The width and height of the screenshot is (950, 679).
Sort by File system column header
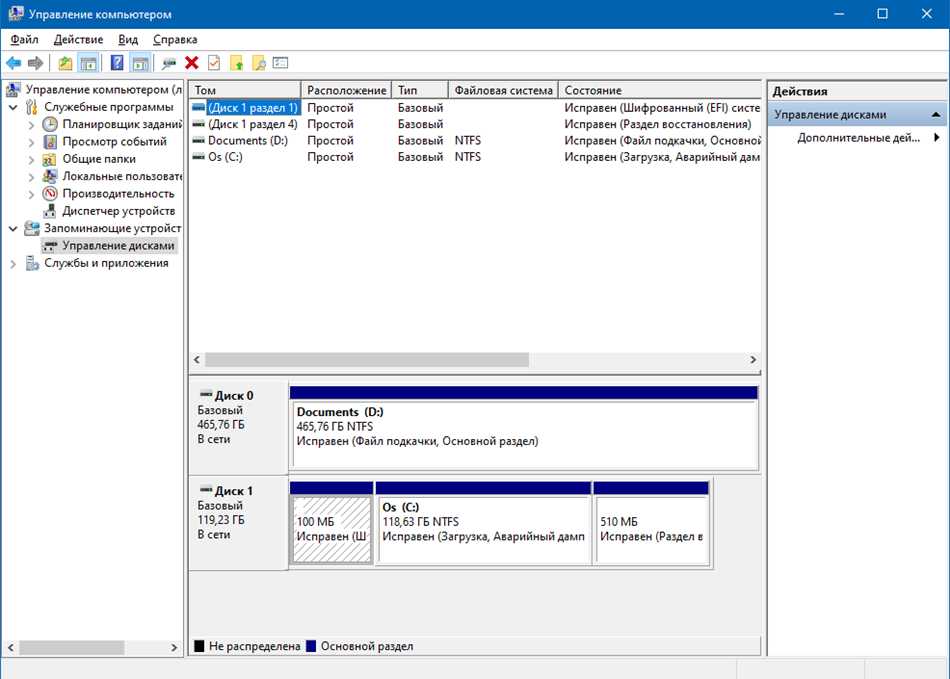[x=502, y=90]
